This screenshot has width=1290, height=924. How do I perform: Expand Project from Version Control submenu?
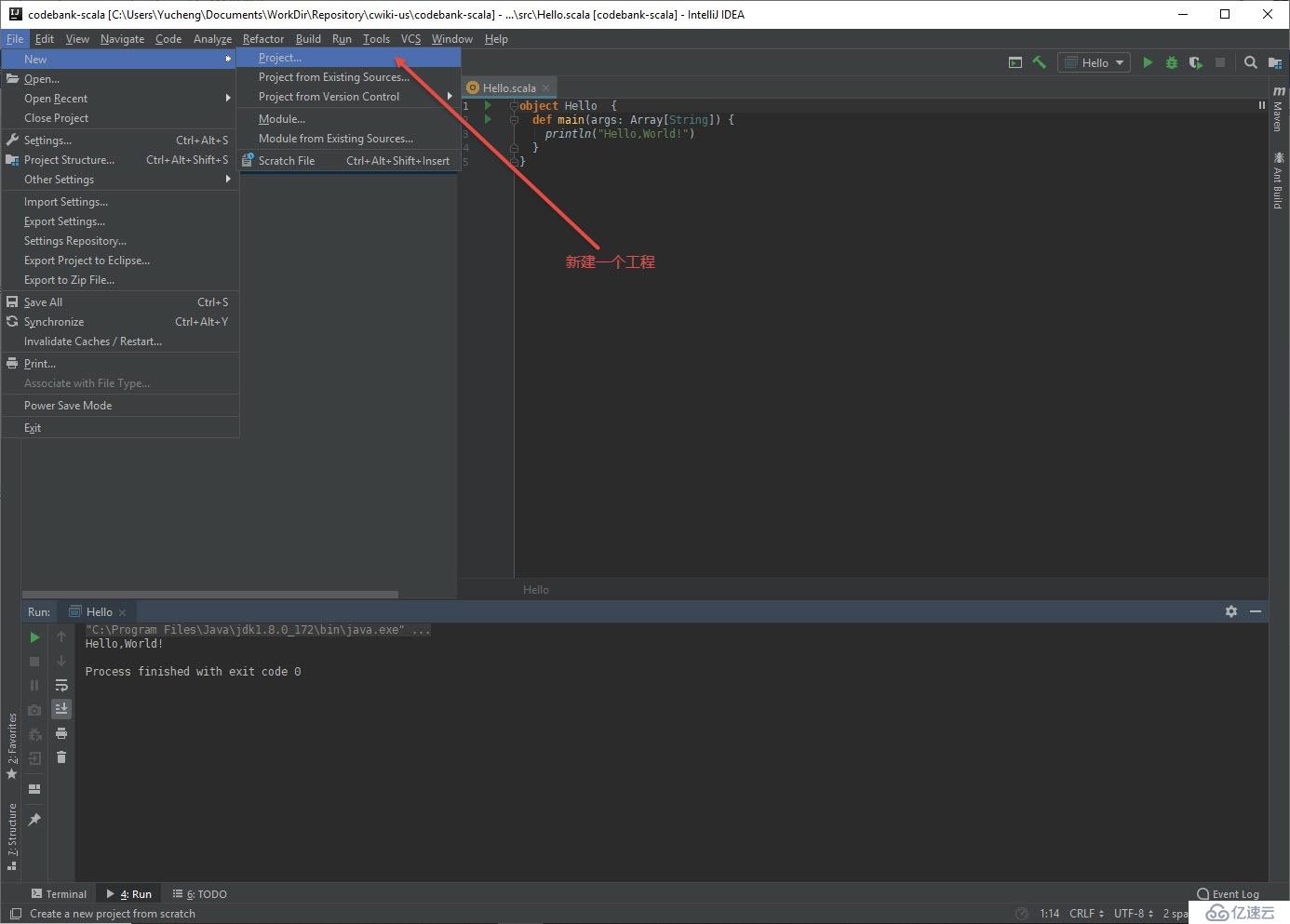tap(348, 97)
